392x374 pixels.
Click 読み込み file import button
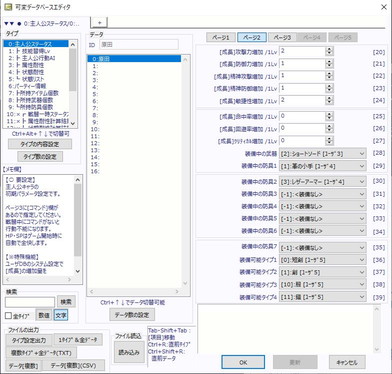click(x=129, y=352)
